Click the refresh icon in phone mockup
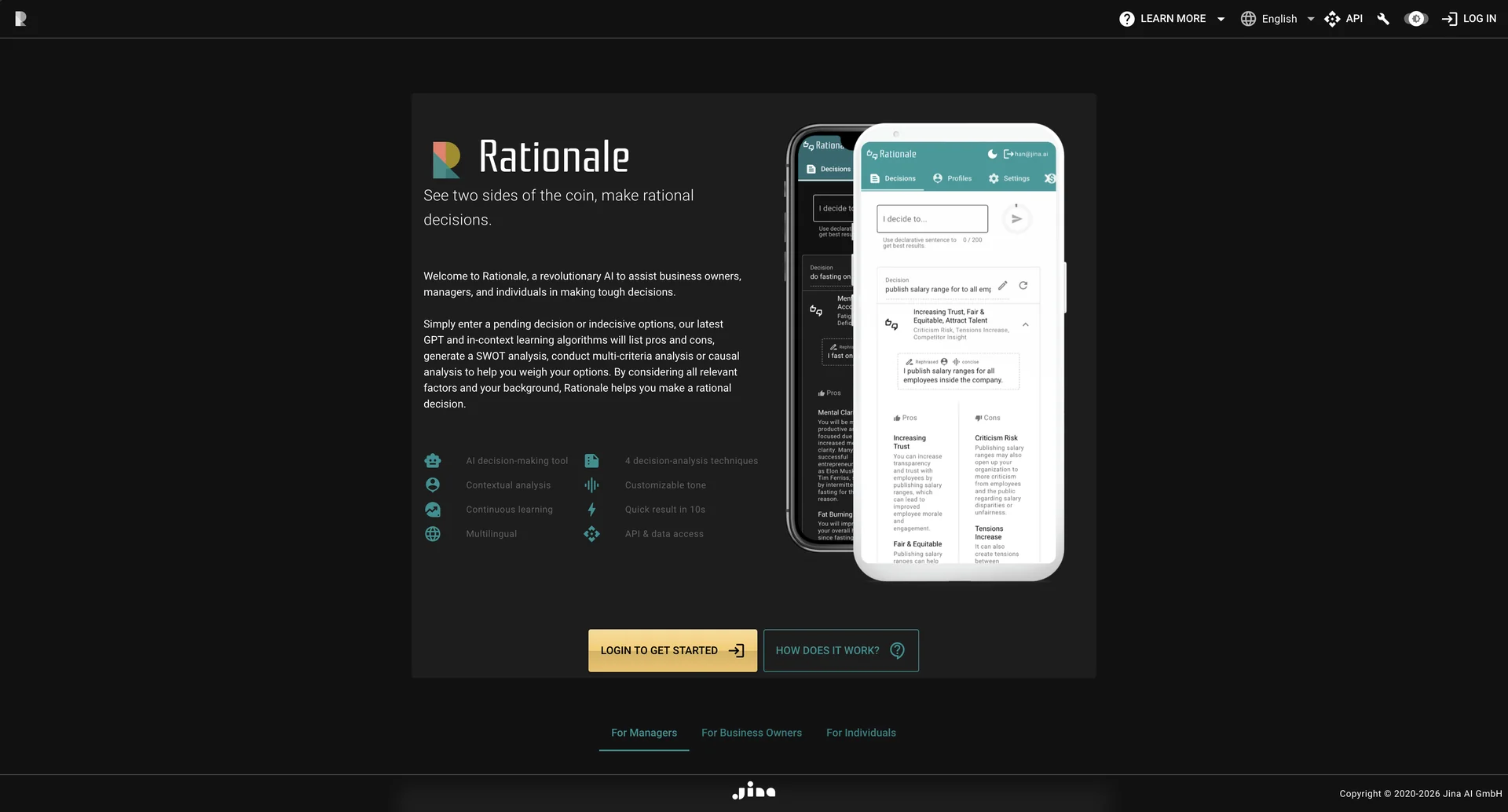The image size is (1508, 812). click(1023, 285)
